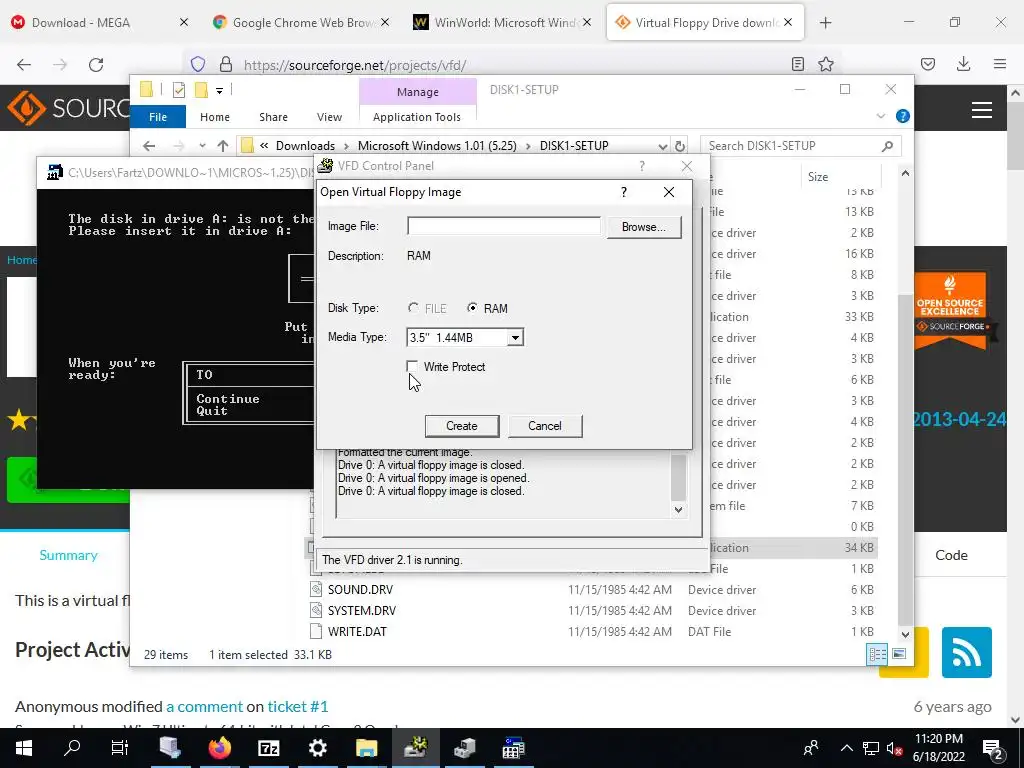Open the notification center icon
This screenshot has width=1024, height=768.
point(992,748)
